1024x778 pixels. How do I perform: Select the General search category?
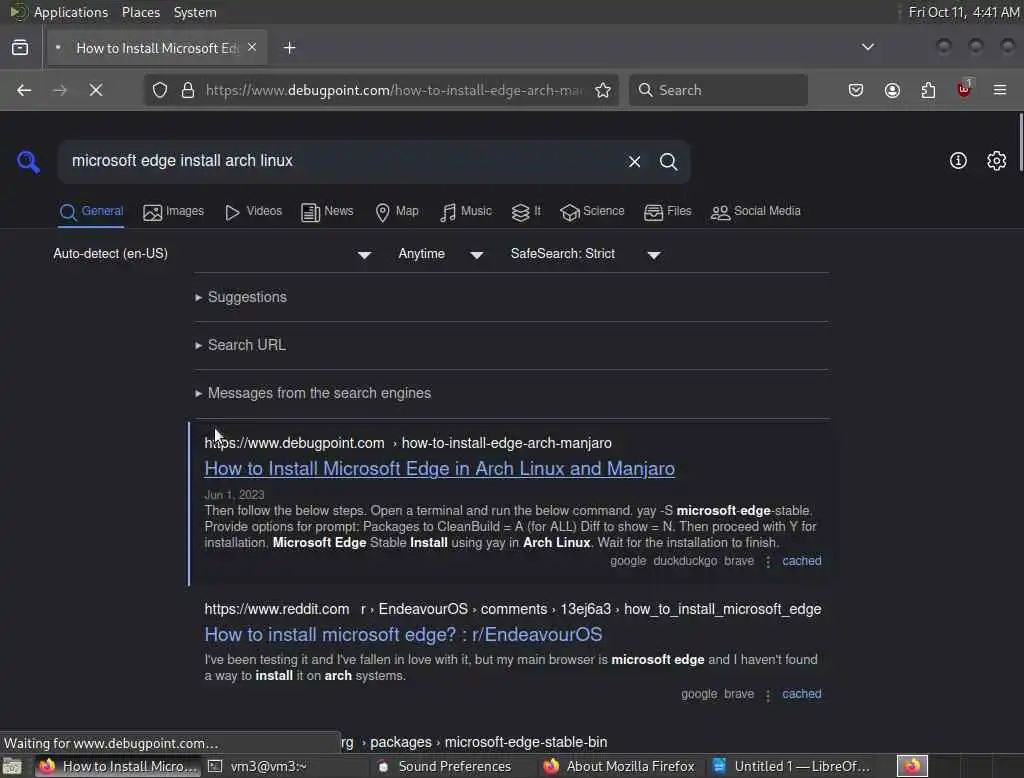[91, 212]
